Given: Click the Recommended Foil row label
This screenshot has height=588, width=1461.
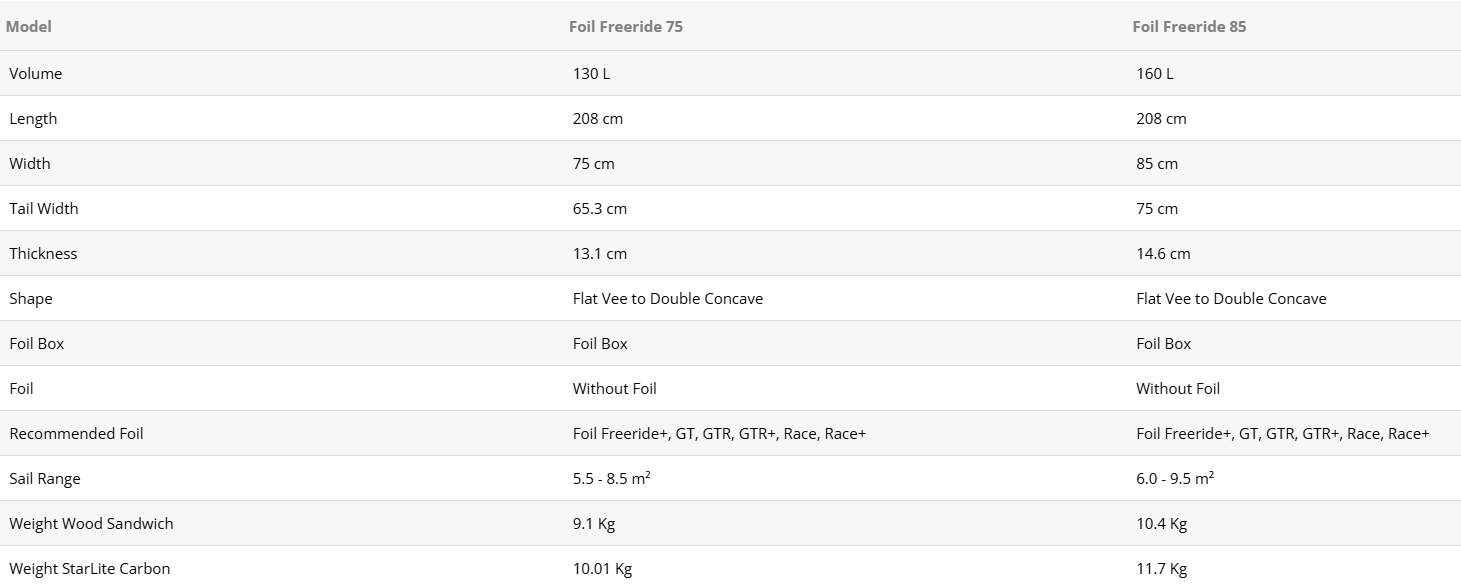Looking at the screenshot, I should click(76, 434).
